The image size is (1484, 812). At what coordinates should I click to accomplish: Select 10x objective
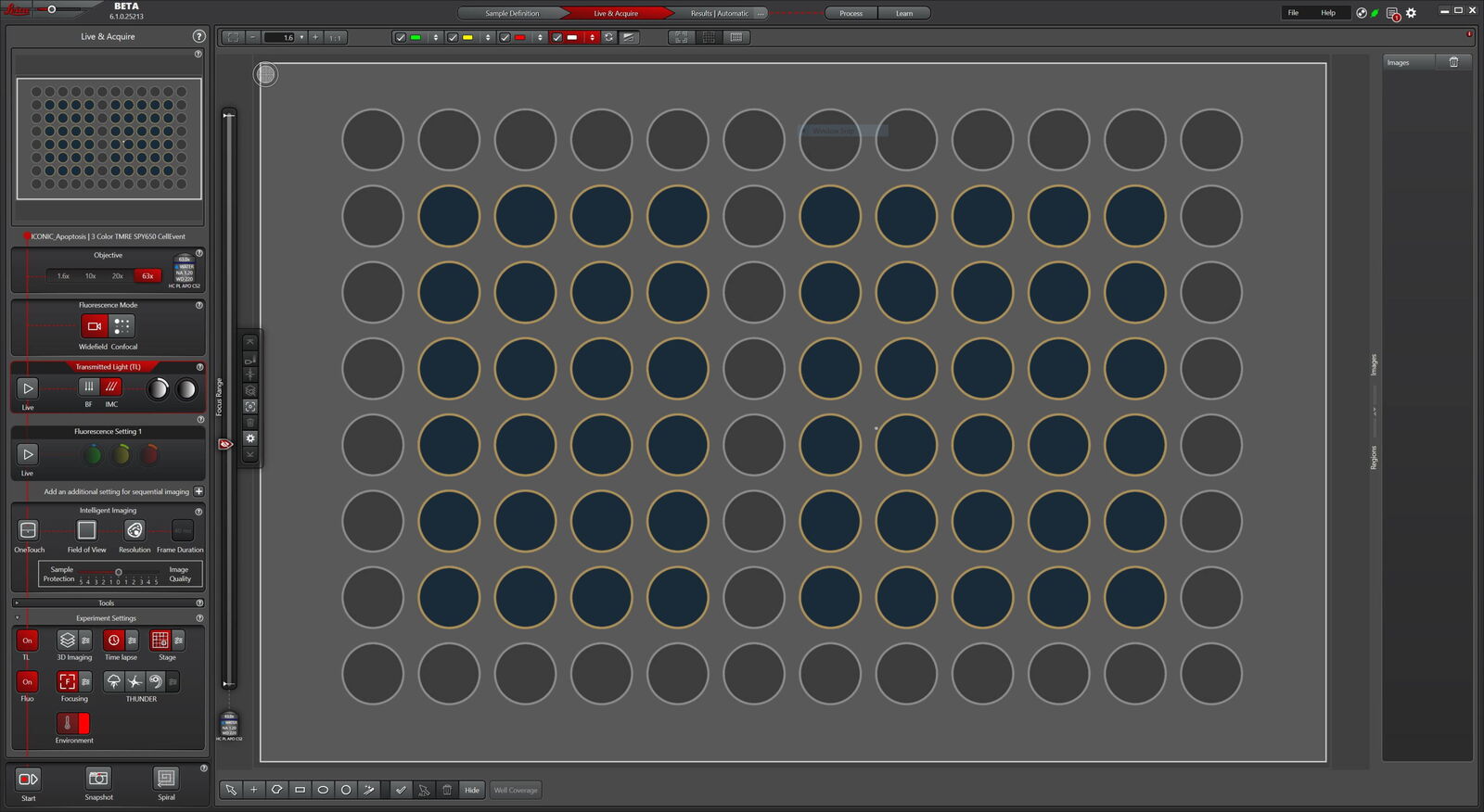[x=90, y=275]
